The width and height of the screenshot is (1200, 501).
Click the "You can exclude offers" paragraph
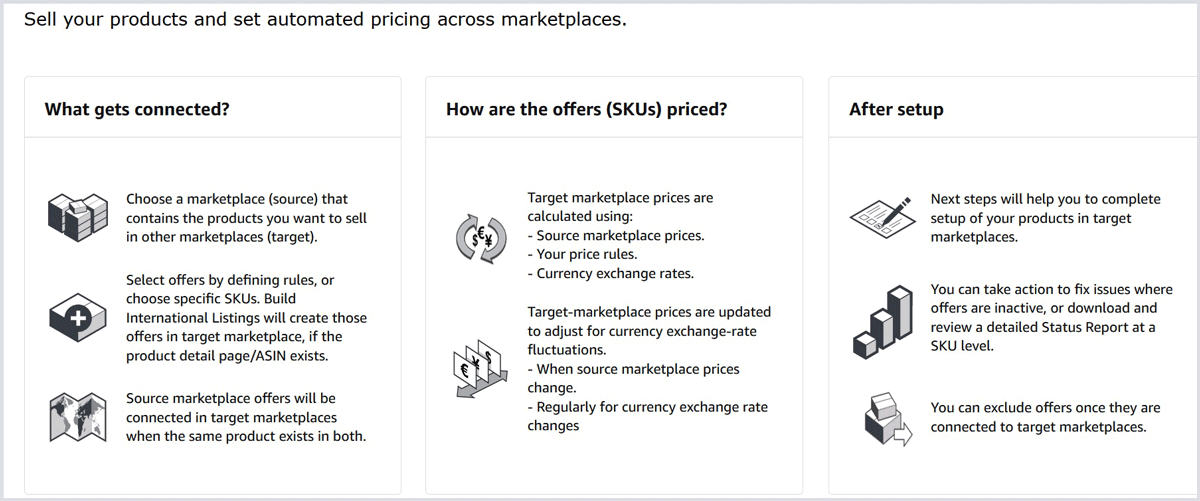pos(1045,417)
